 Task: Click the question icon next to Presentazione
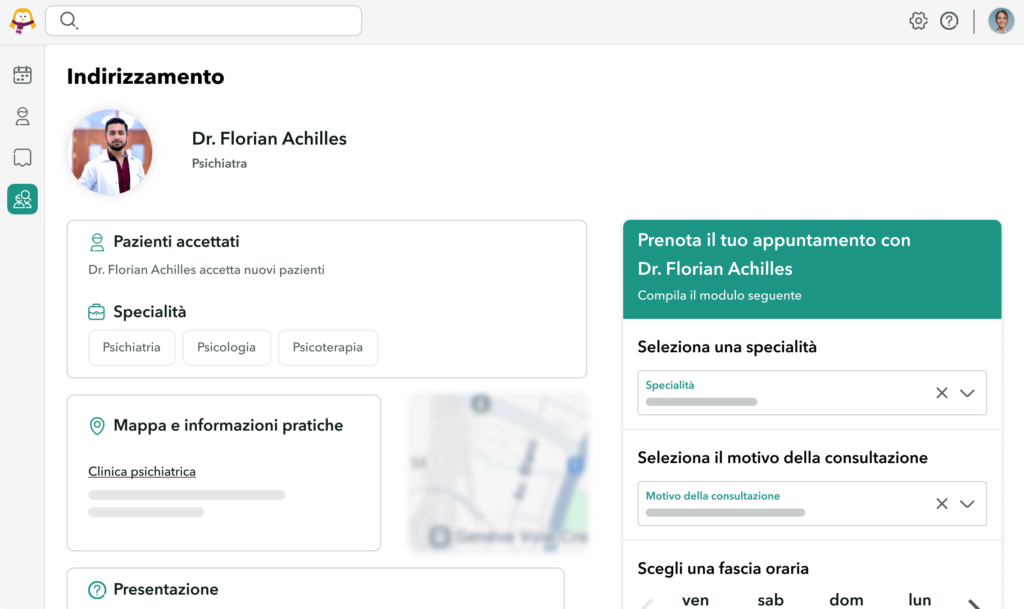(x=96, y=589)
